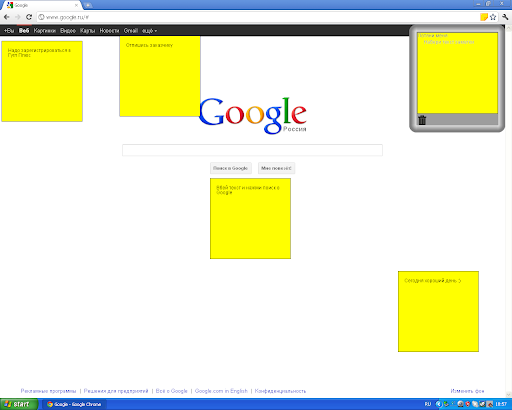The image size is (512, 410).
Task: Open Всё о Google footer link
Action: 172,391
